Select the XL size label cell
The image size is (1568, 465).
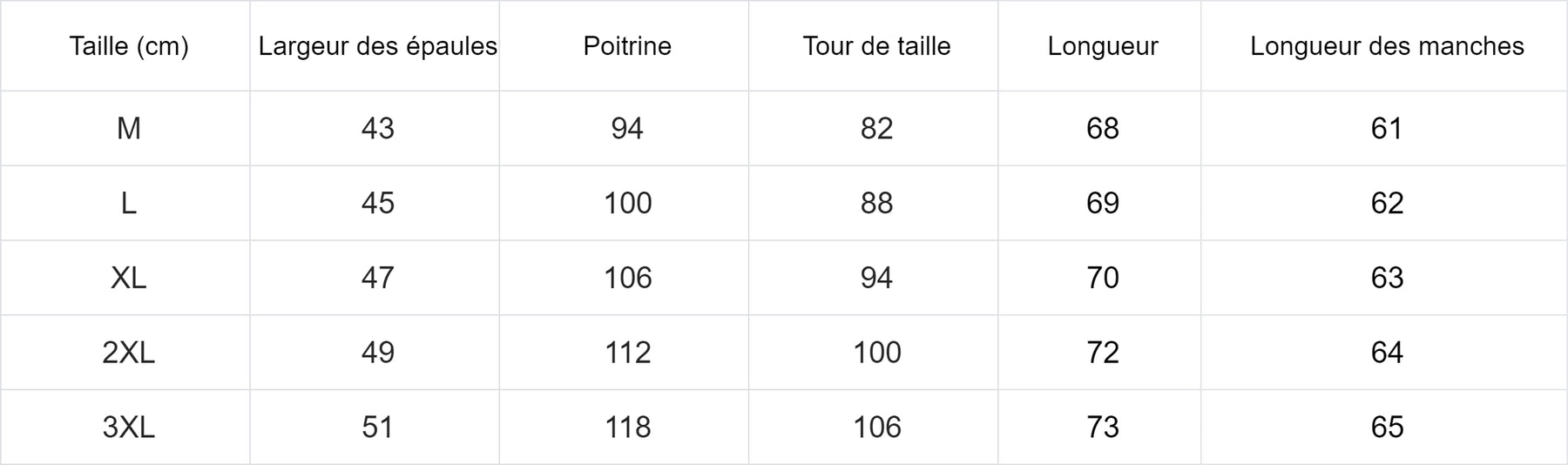(129, 278)
